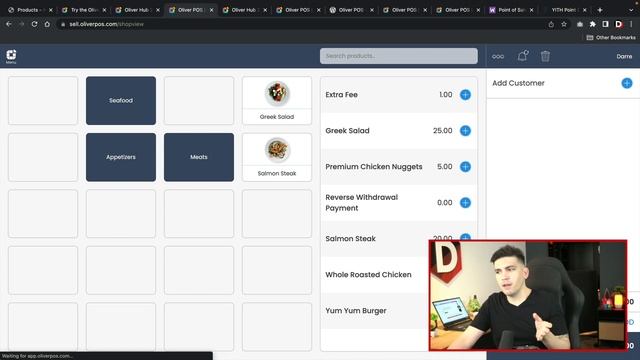Click the share icon in address bar
Image resolution: width=640 pixels, height=360 pixels.
551,24
